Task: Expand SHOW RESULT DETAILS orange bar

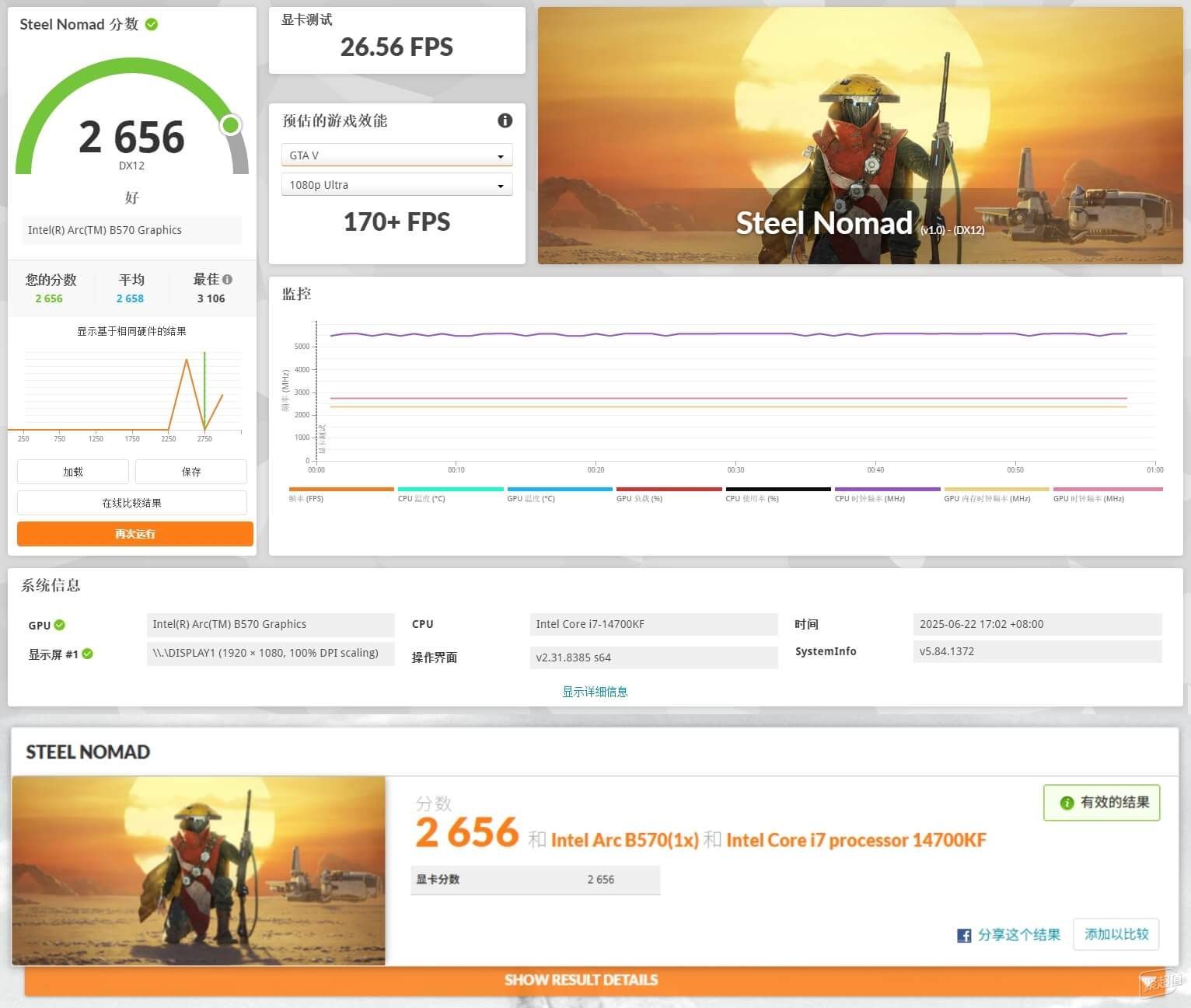Action: coord(582,980)
